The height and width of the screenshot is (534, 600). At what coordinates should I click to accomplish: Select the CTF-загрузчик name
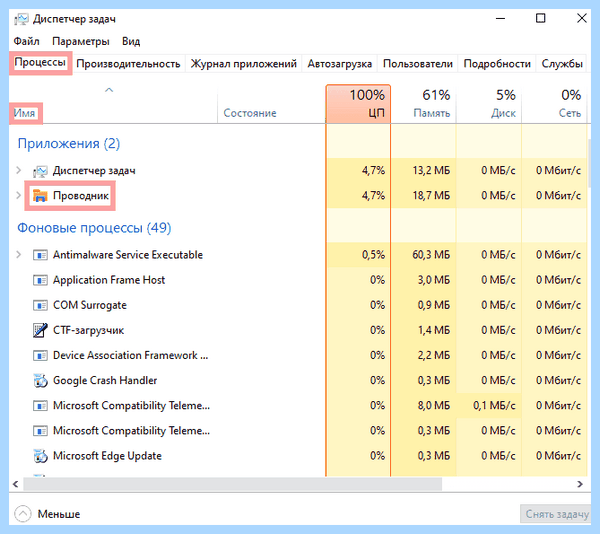(88, 330)
